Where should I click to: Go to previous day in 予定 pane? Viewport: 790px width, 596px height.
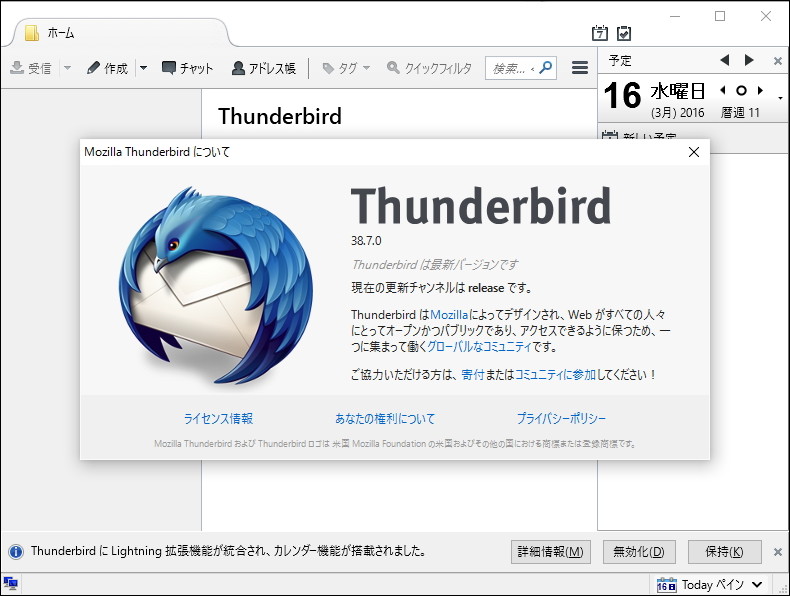(x=725, y=60)
